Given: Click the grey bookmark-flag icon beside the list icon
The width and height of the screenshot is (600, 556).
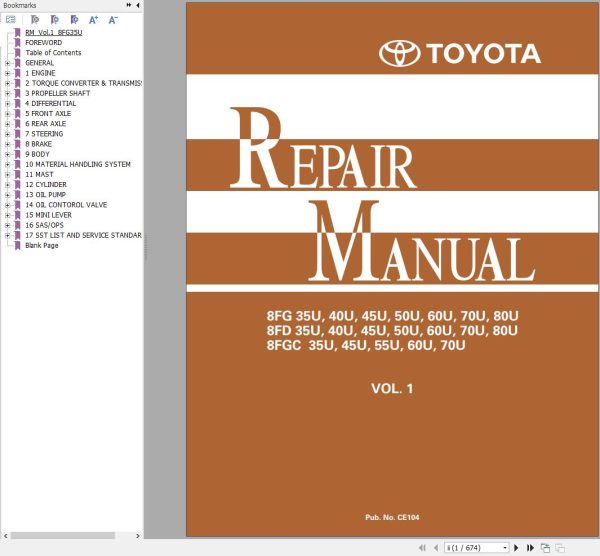Looking at the screenshot, I should (34, 20).
